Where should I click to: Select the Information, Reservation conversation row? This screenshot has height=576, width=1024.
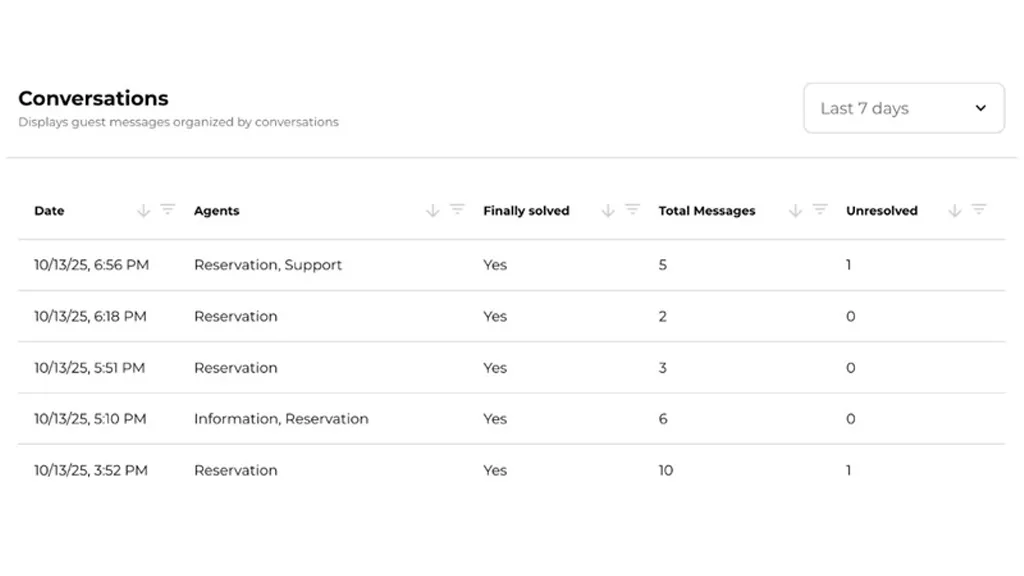(281, 419)
